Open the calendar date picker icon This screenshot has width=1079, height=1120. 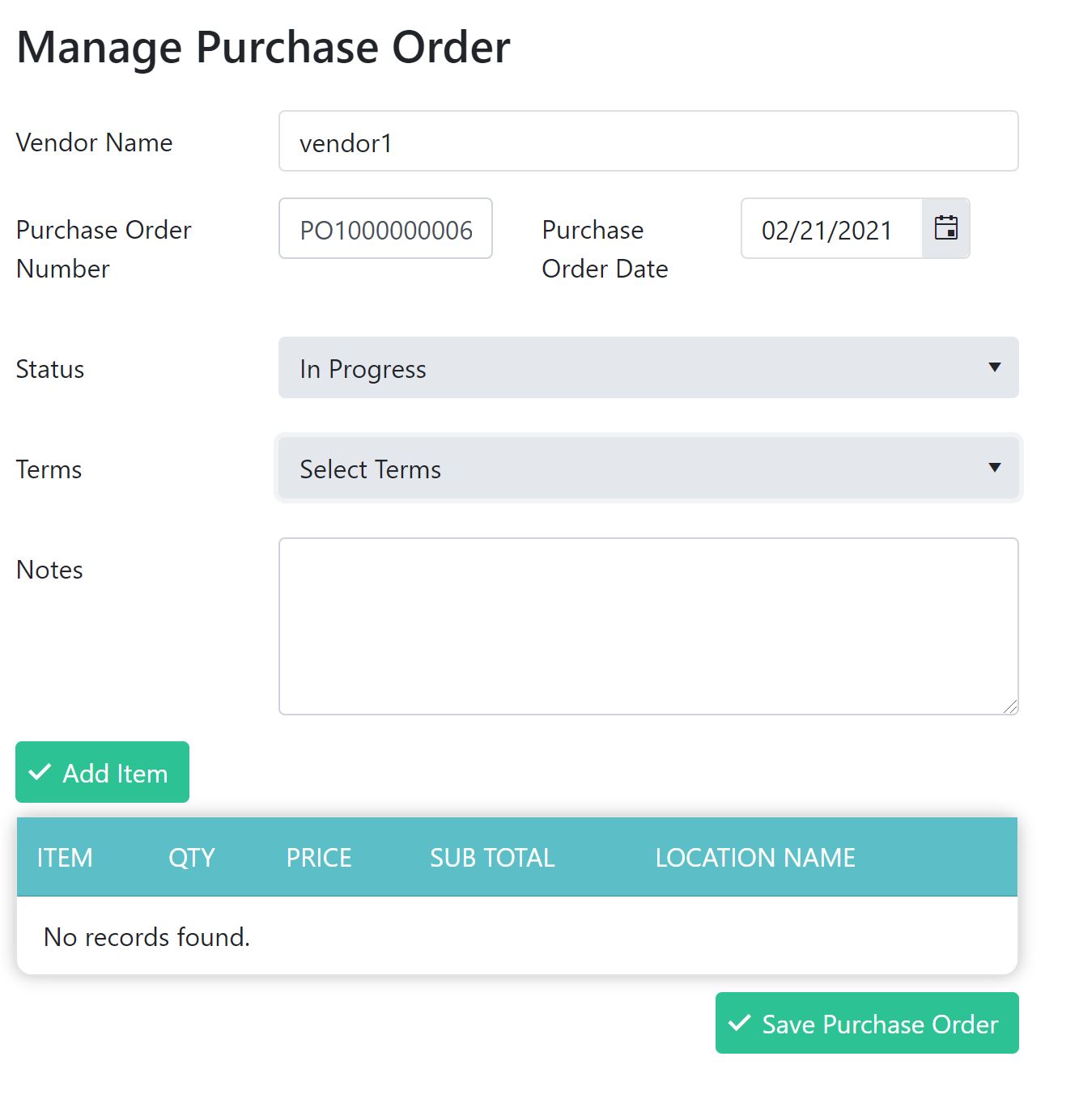click(945, 228)
